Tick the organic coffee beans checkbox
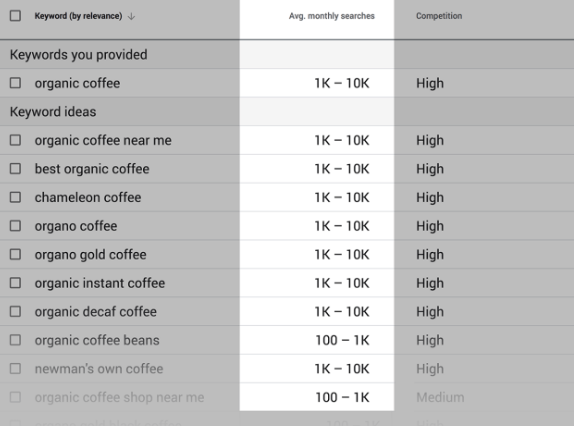Screen dimensions: 574x426 click(15, 340)
